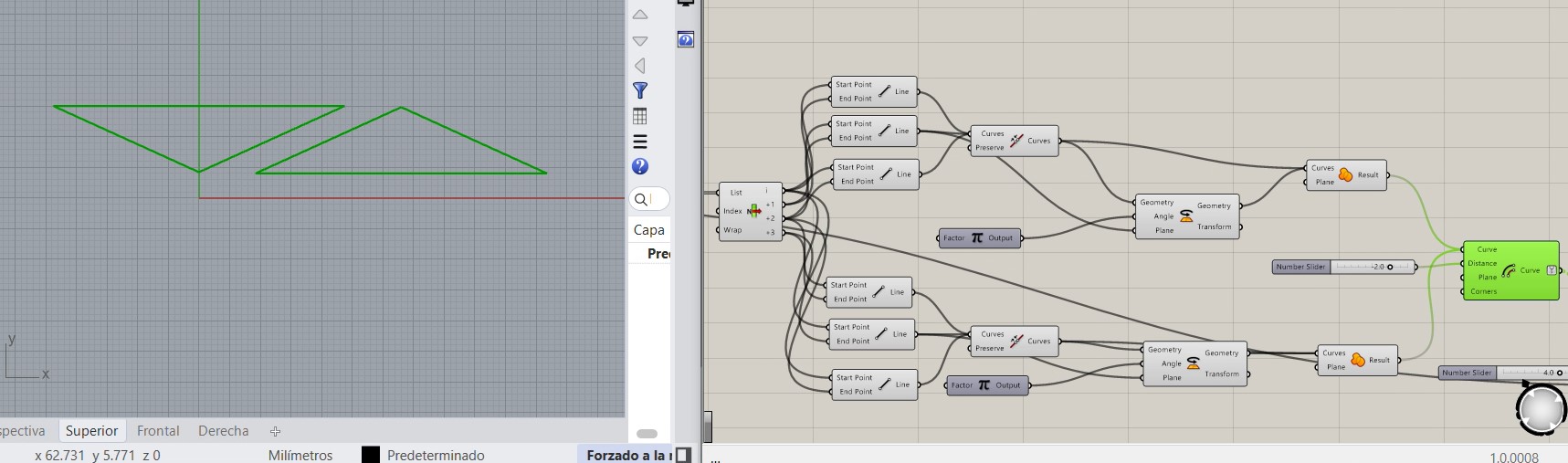Select the lower Rotate component icon

point(1193,363)
